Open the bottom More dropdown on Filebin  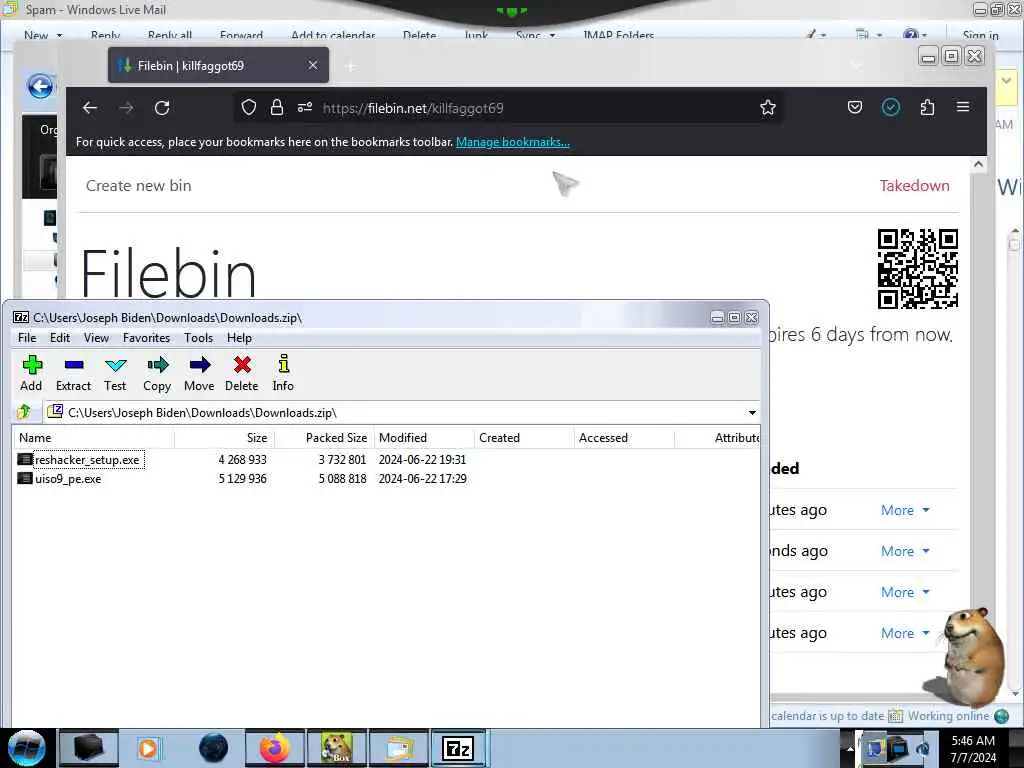pos(905,633)
